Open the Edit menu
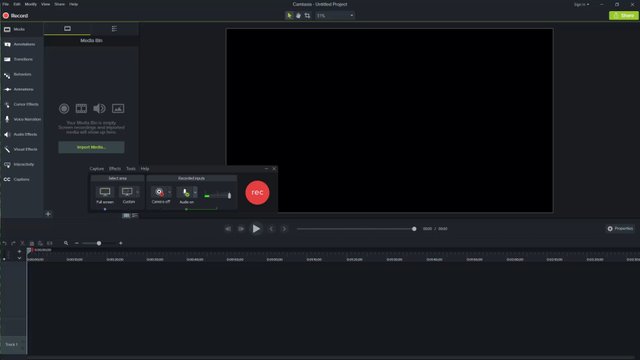 (17, 4)
